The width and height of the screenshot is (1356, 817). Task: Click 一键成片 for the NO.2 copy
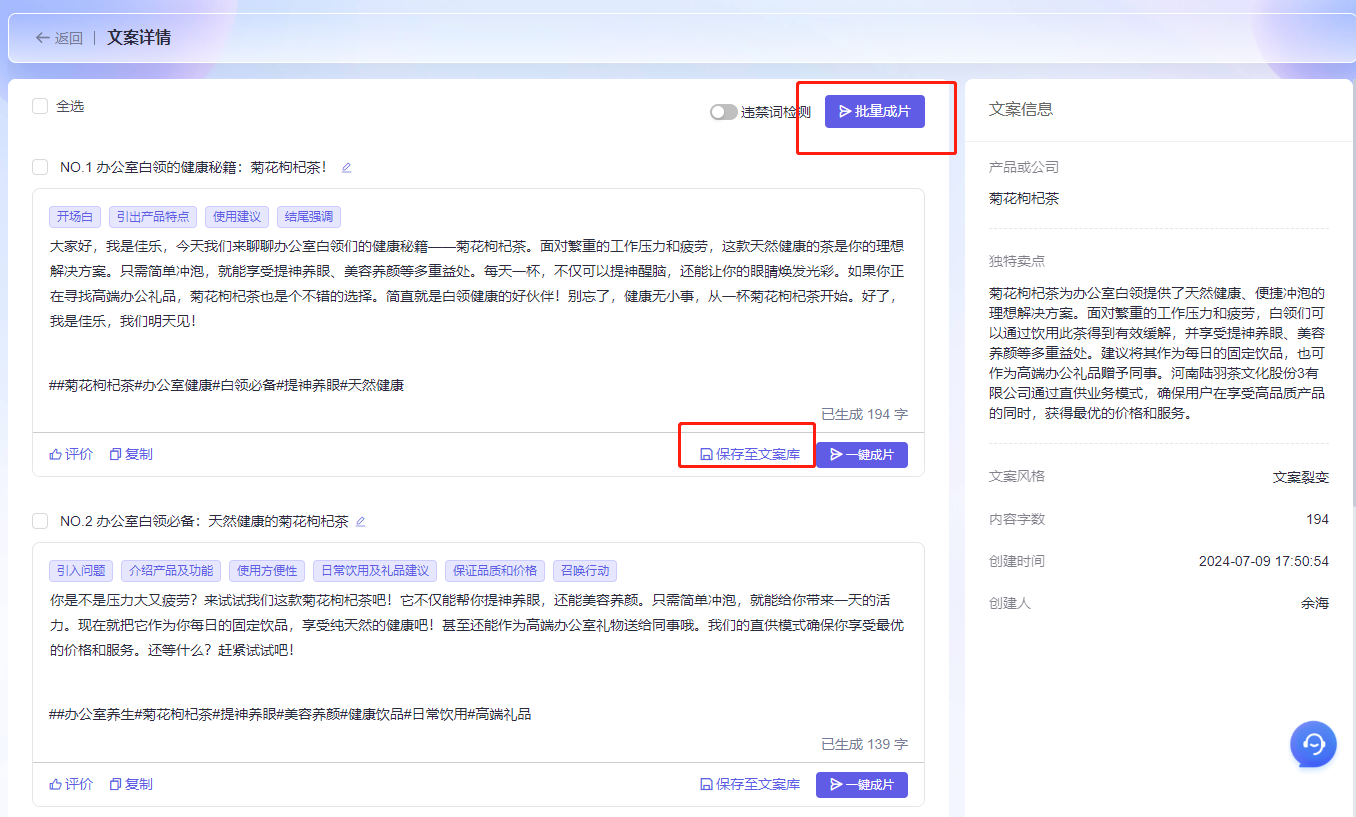[862, 785]
